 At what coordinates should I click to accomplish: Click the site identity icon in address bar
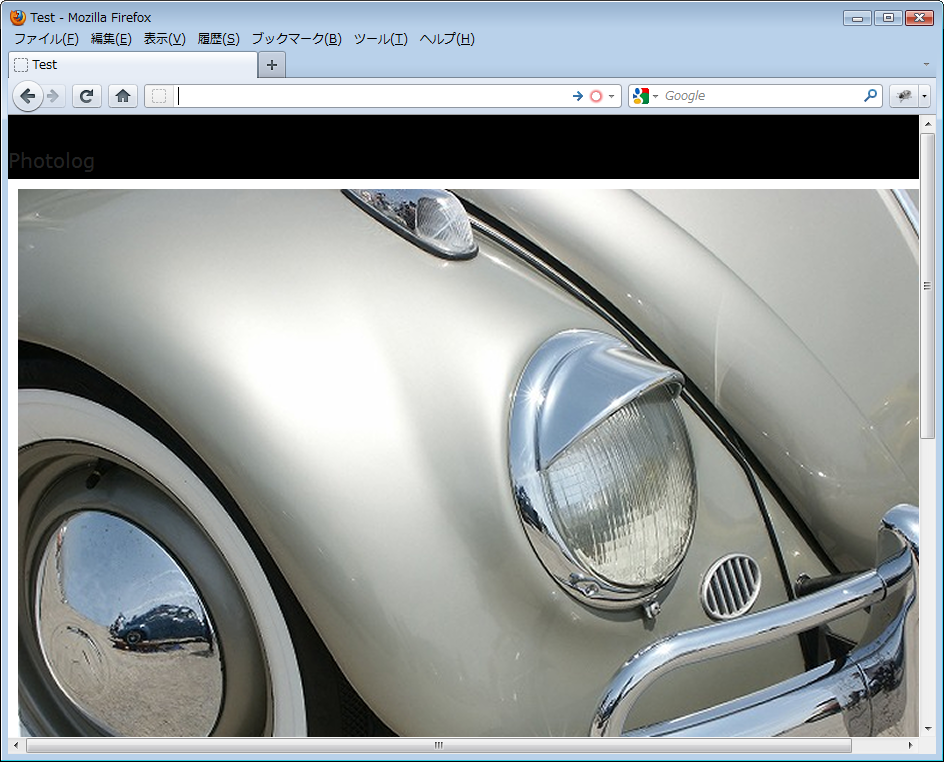coord(159,96)
